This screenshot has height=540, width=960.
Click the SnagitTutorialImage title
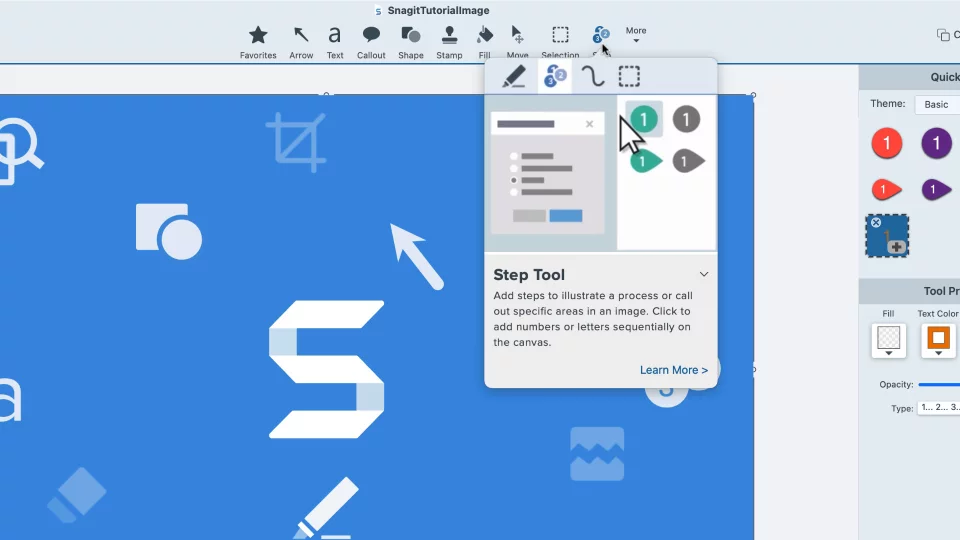click(438, 10)
